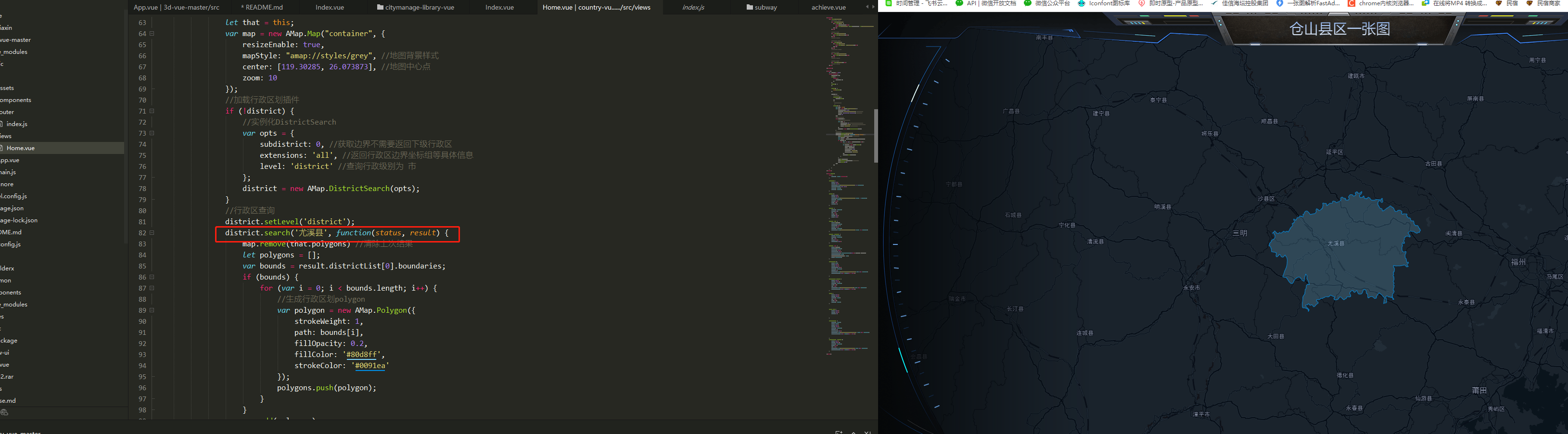Collapse the opts object fold at line 73
The width and height of the screenshot is (1568, 434).
[x=152, y=133]
